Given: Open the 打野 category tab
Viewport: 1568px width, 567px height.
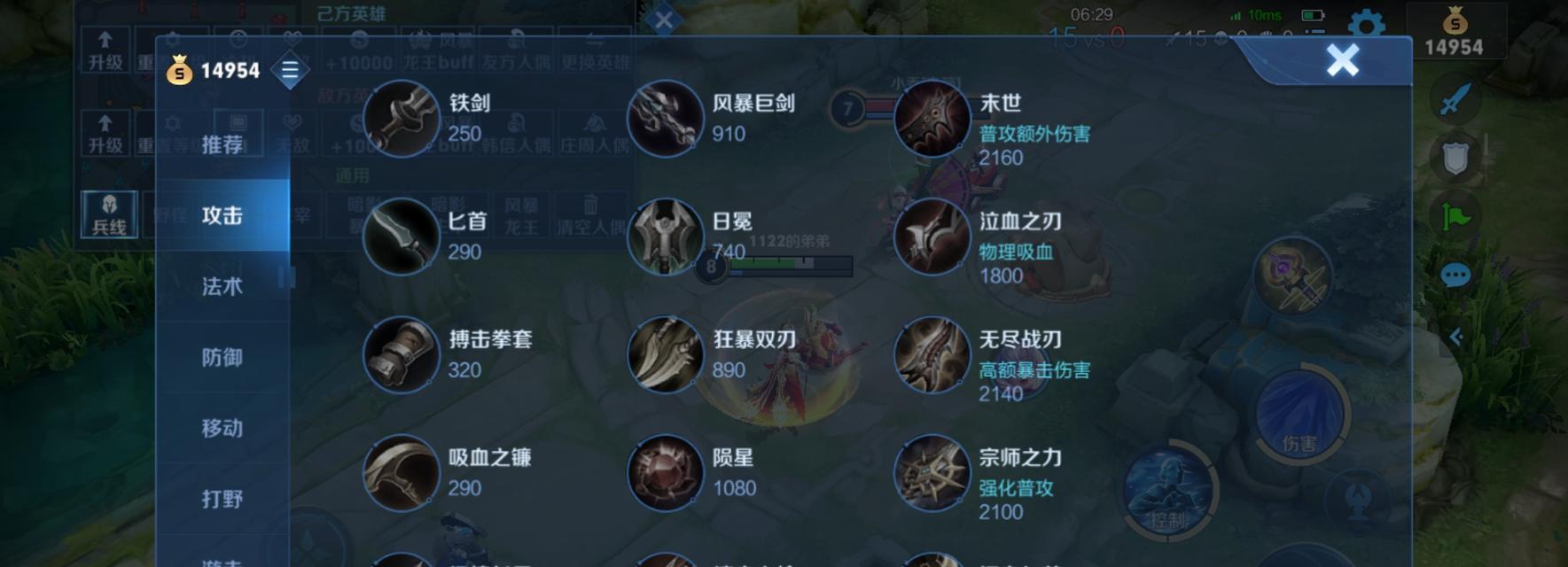Looking at the screenshot, I should click(x=222, y=499).
